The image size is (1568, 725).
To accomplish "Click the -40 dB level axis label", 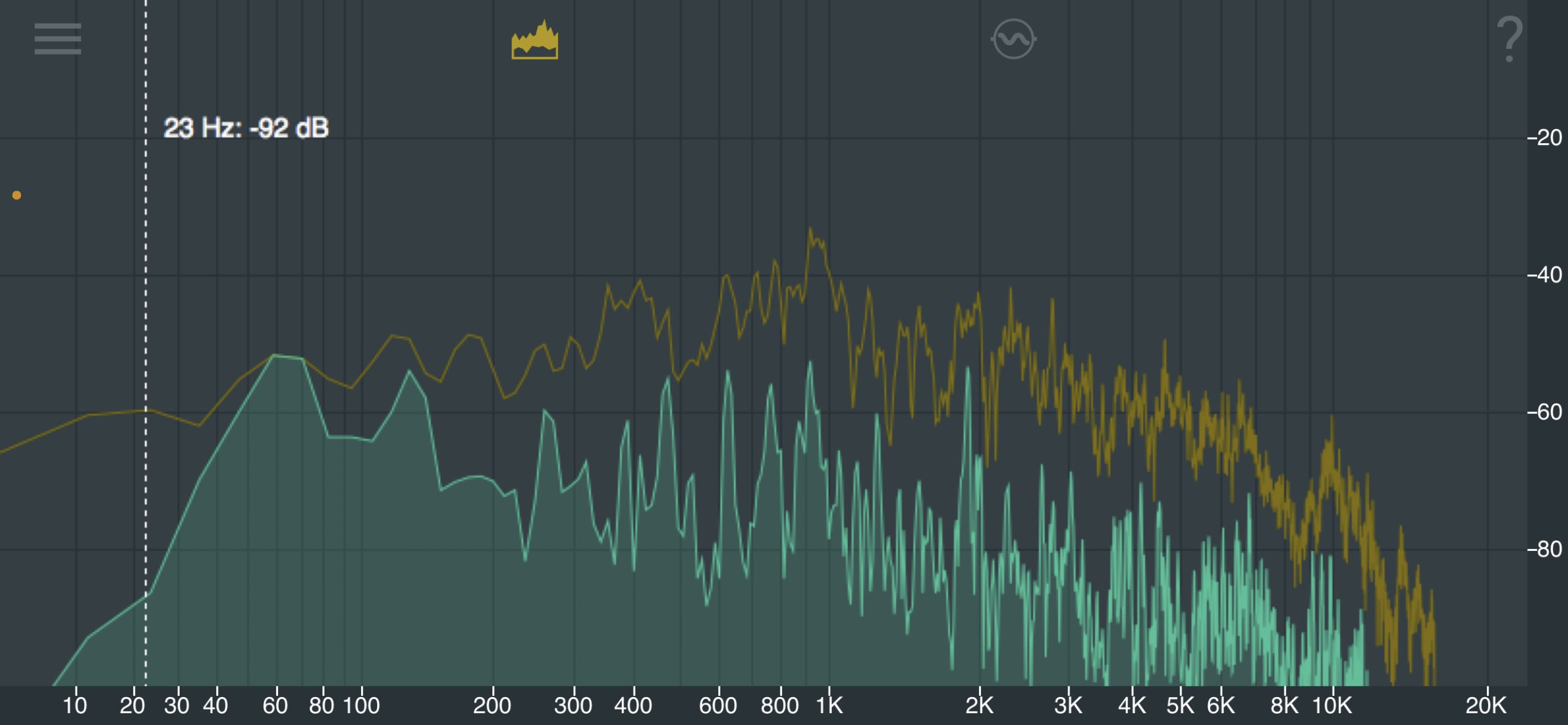I will coord(1544,275).
